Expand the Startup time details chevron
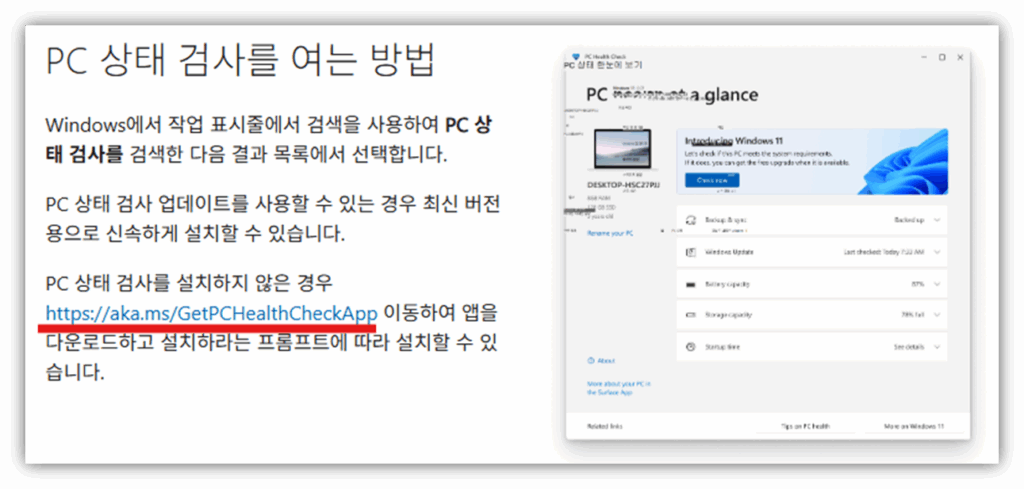The height and width of the screenshot is (489, 1024). pos(936,347)
